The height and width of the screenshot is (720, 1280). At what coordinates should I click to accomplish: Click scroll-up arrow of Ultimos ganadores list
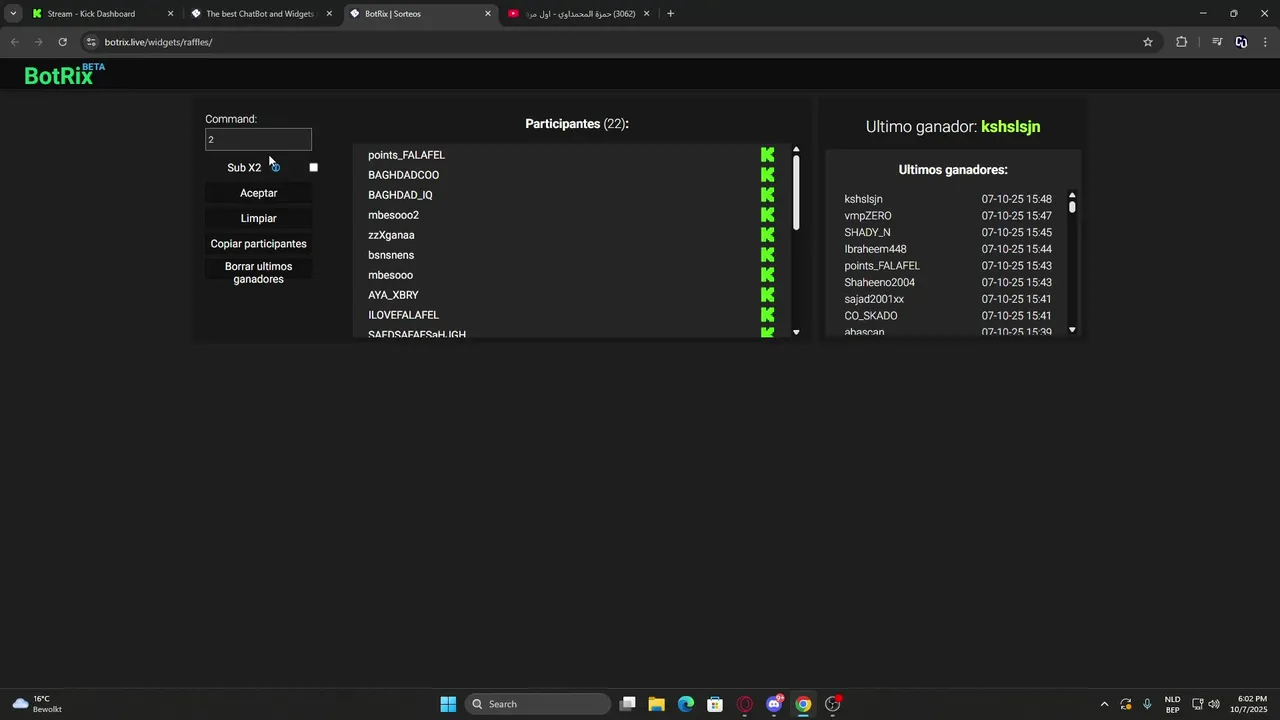click(x=1072, y=196)
